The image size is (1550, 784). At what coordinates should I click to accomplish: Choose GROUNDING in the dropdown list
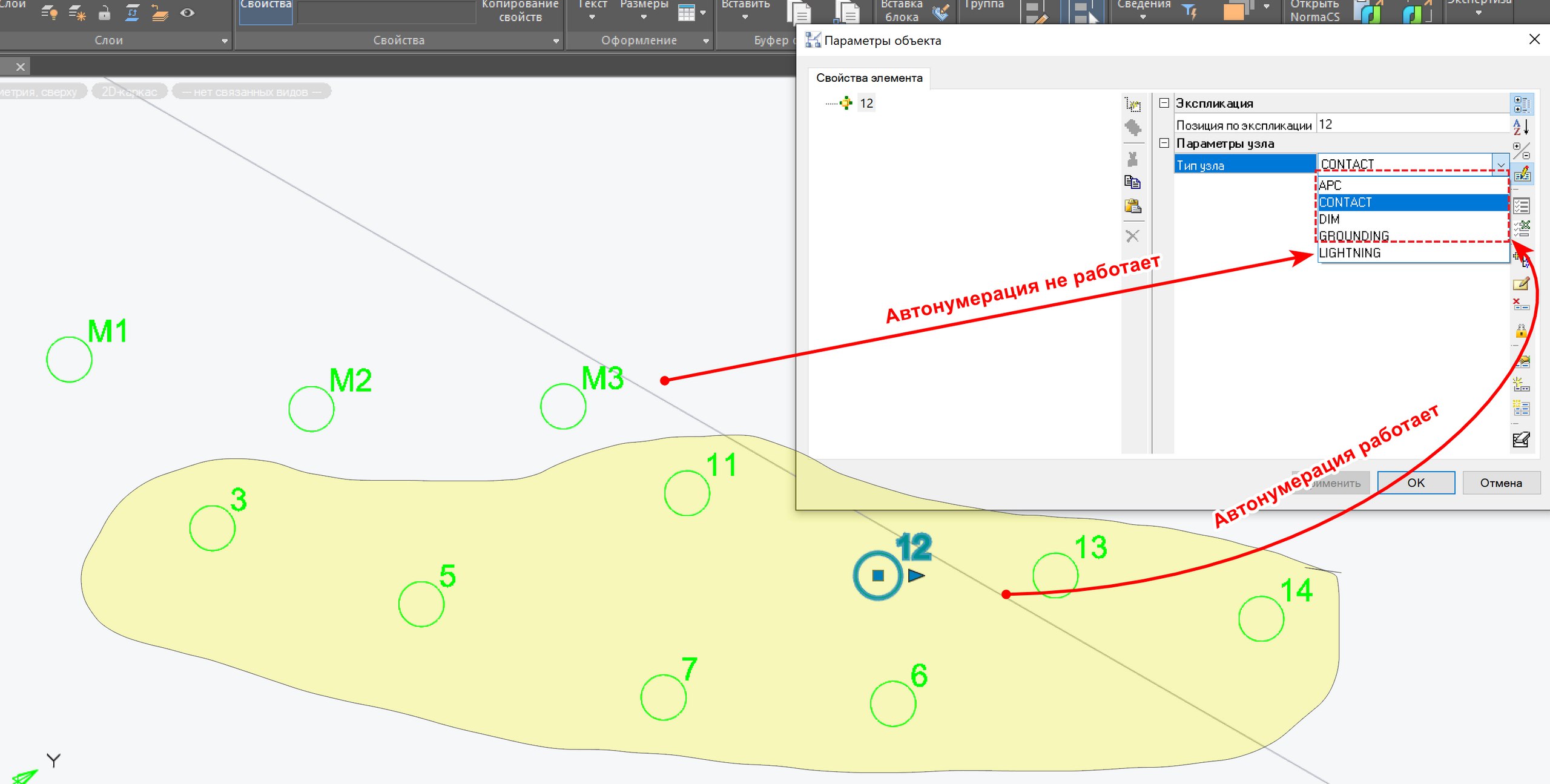[1354, 236]
